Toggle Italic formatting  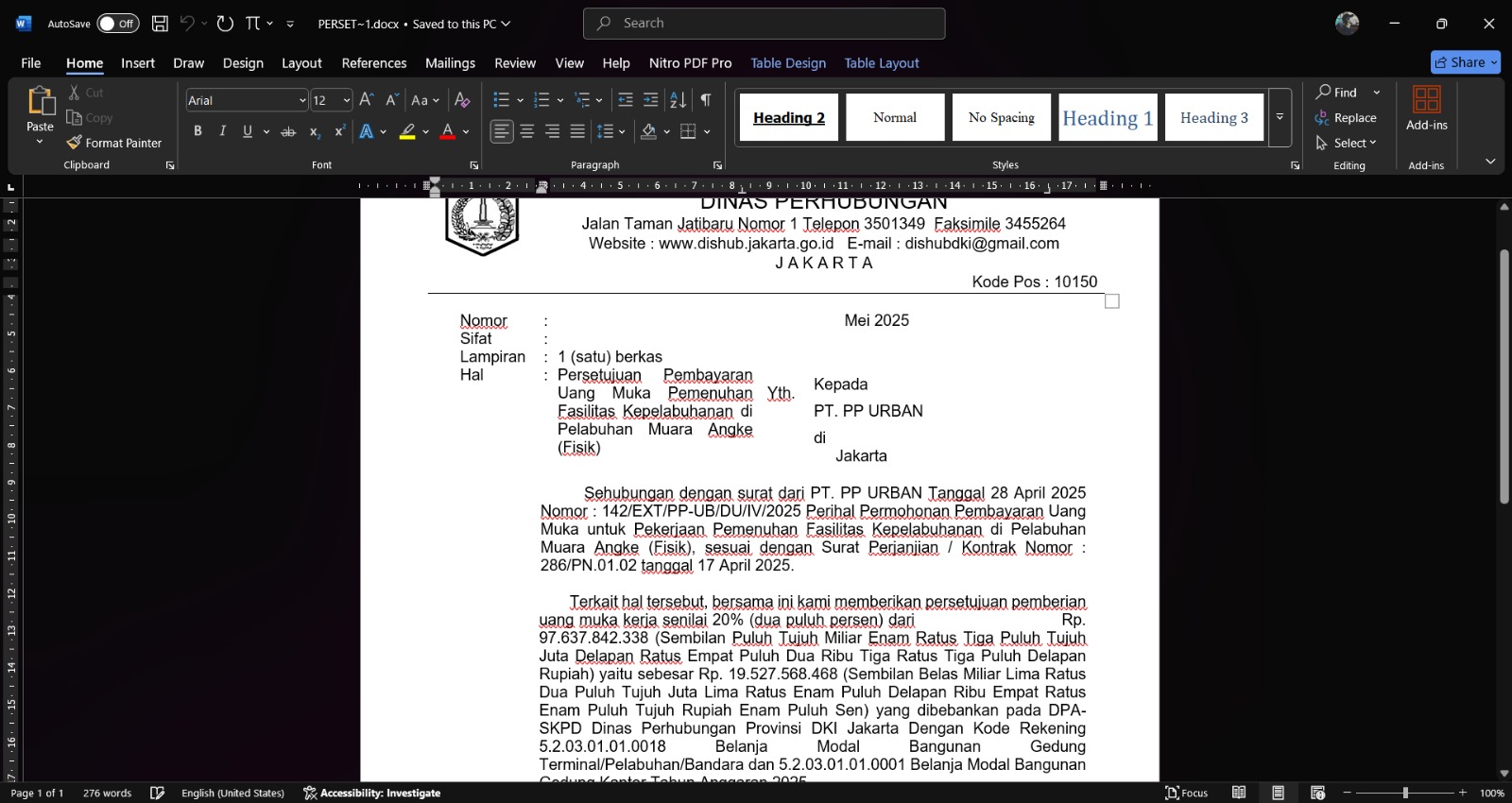222,131
